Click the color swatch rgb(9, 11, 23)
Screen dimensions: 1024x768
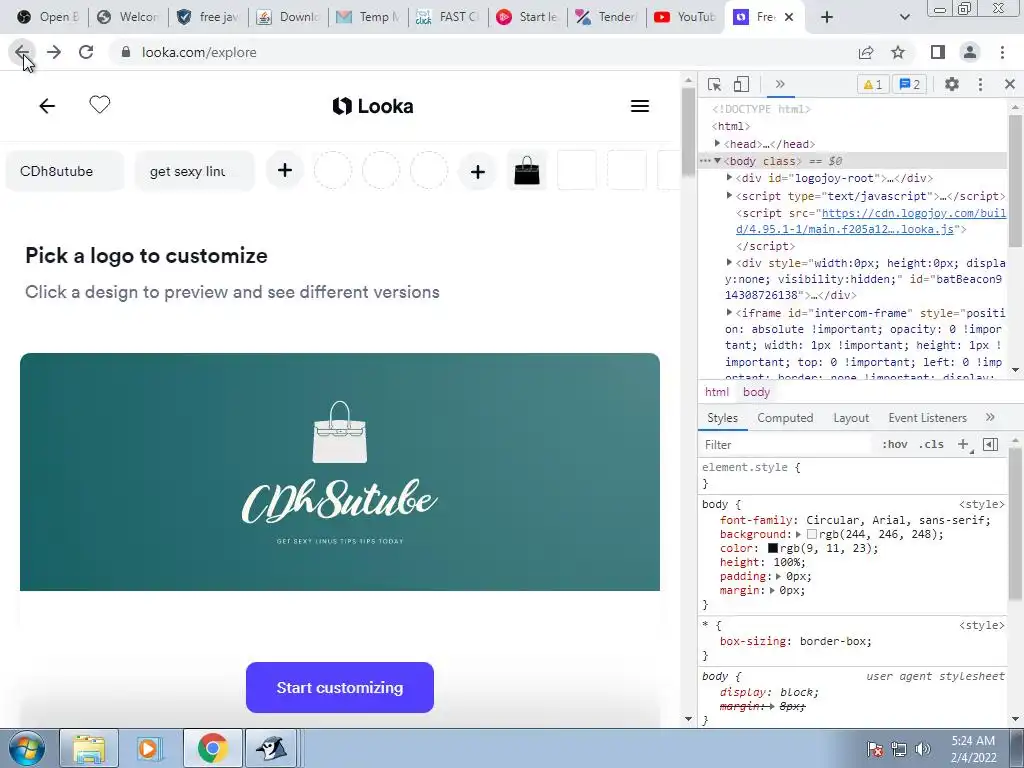(x=773, y=549)
